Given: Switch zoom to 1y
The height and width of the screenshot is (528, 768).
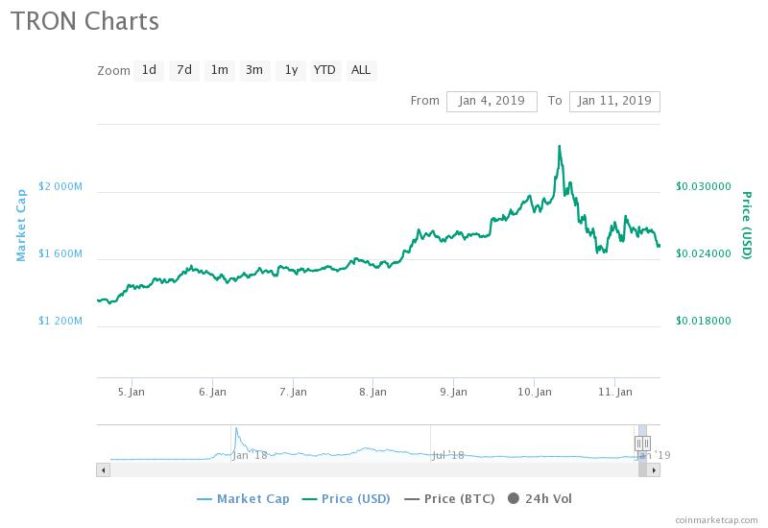Looking at the screenshot, I should tap(291, 70).
